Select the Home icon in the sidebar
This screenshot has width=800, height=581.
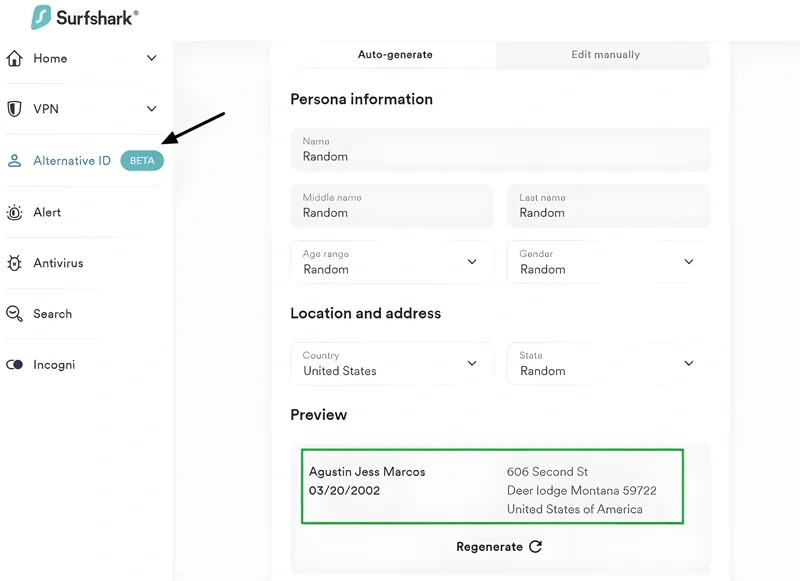click(15, 58)
